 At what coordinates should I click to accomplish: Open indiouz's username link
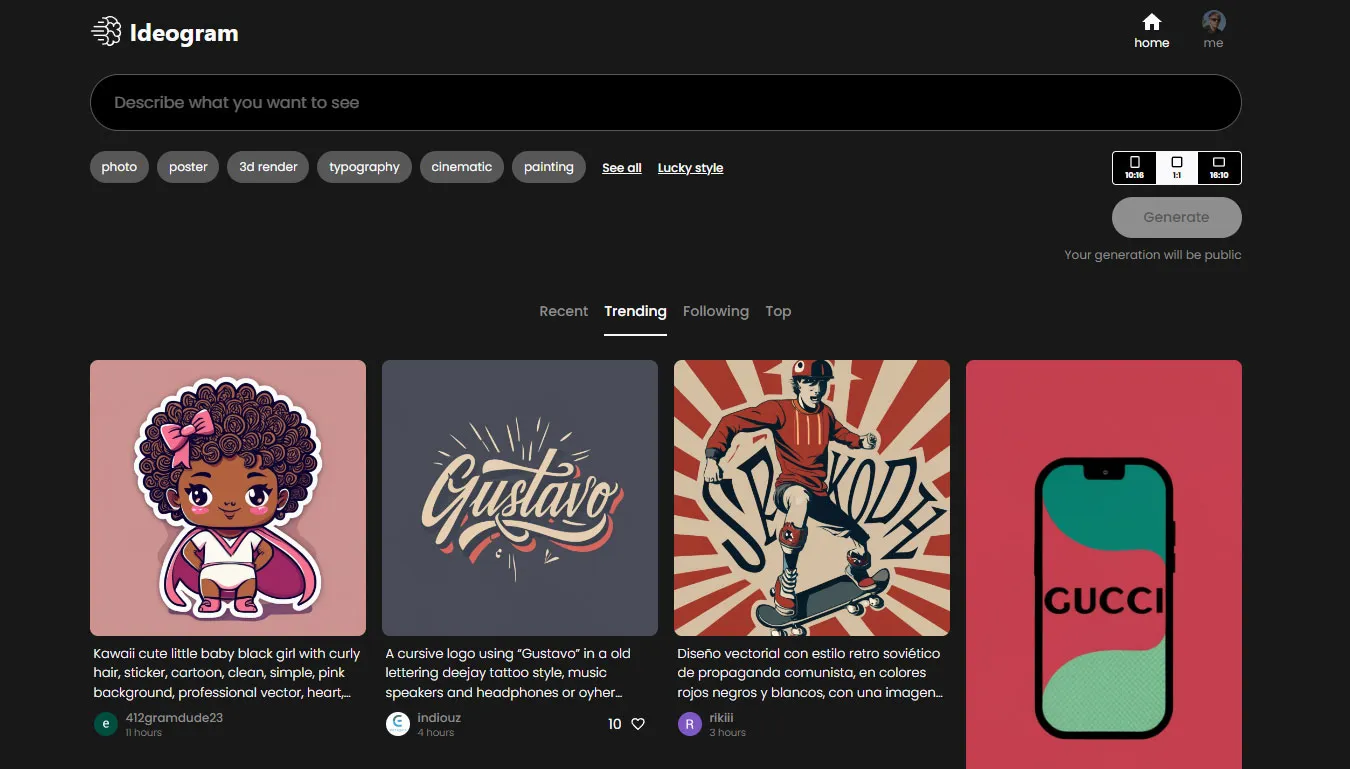(x=439, y=718)
